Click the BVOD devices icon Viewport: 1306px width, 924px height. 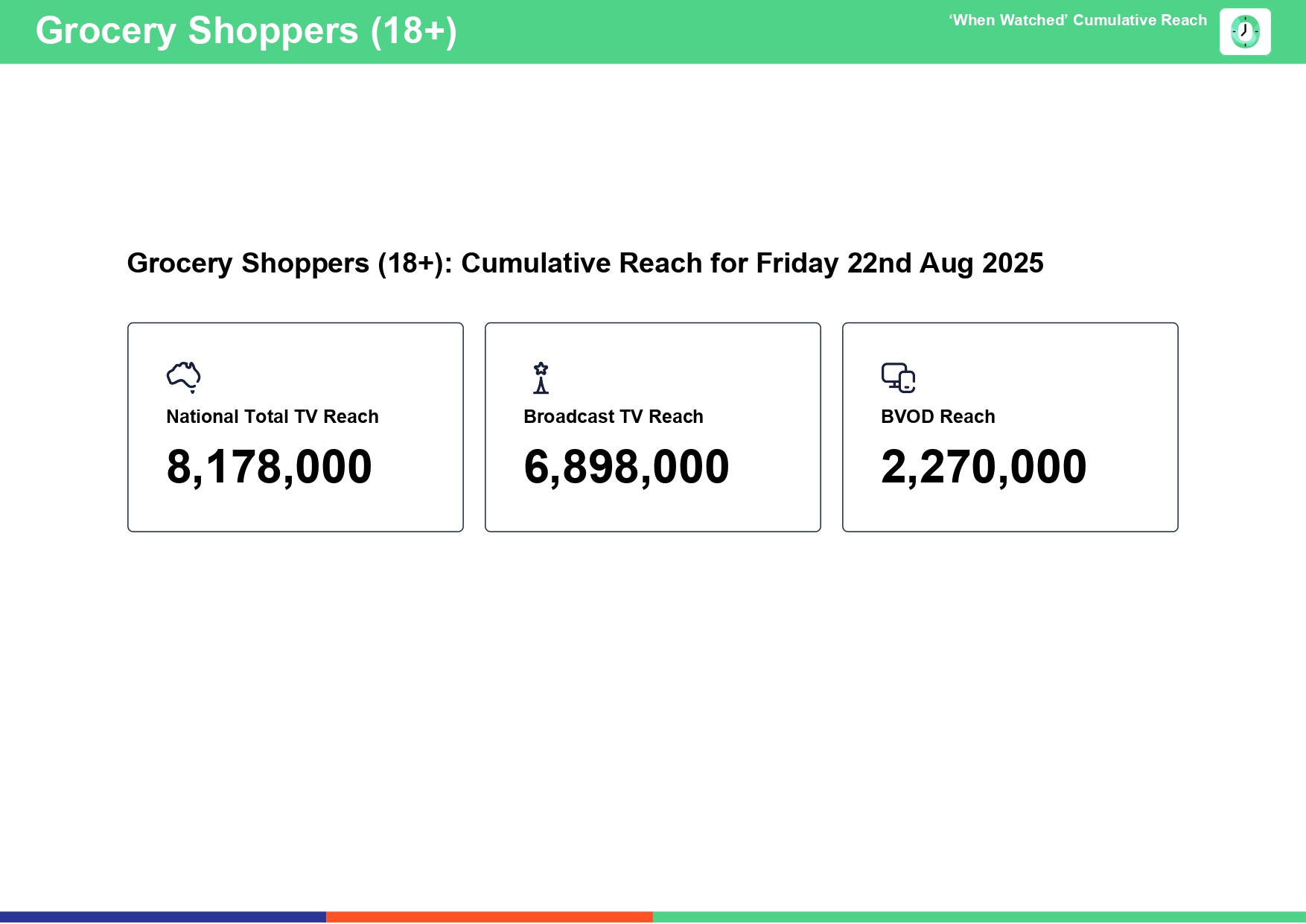point(898,377)
